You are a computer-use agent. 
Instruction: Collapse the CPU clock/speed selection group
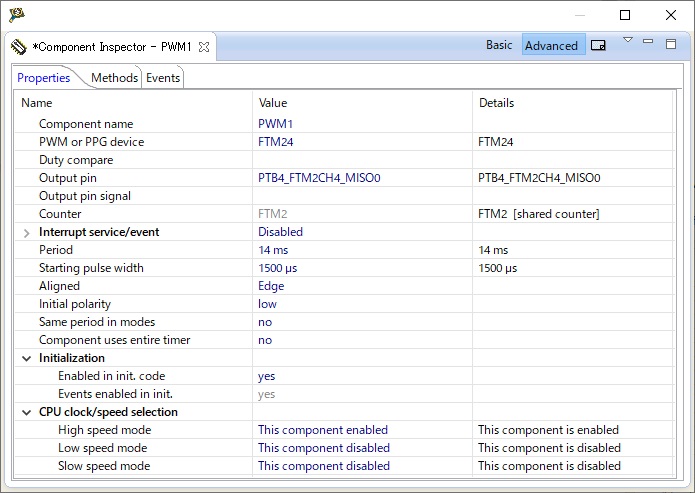click(x=27, y=412)
